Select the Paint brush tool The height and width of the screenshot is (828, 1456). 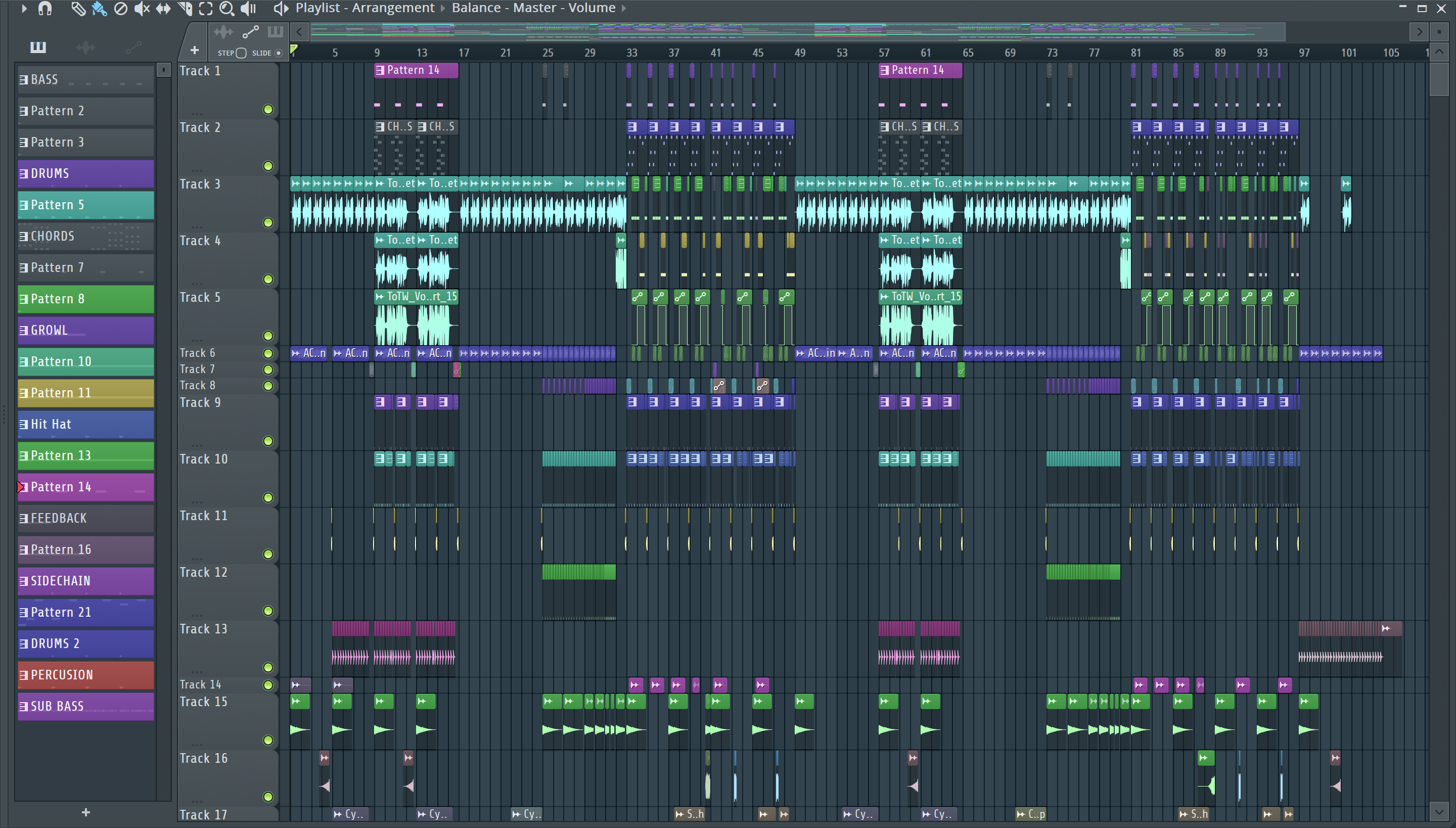click(x=100, y=9)
